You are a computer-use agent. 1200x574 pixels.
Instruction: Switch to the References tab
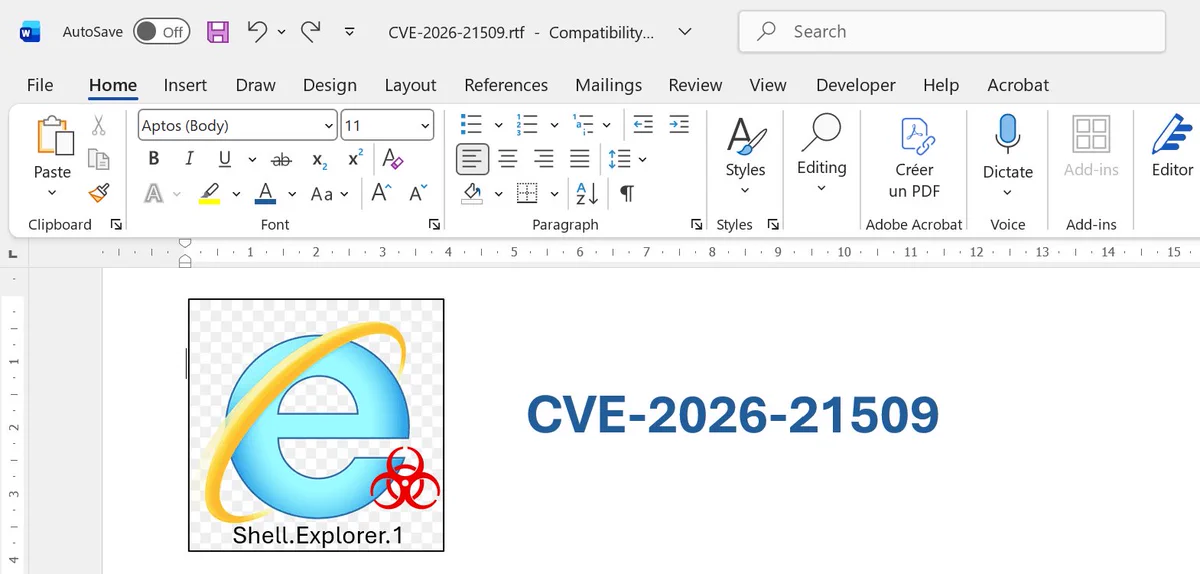(x=506, y=85)
